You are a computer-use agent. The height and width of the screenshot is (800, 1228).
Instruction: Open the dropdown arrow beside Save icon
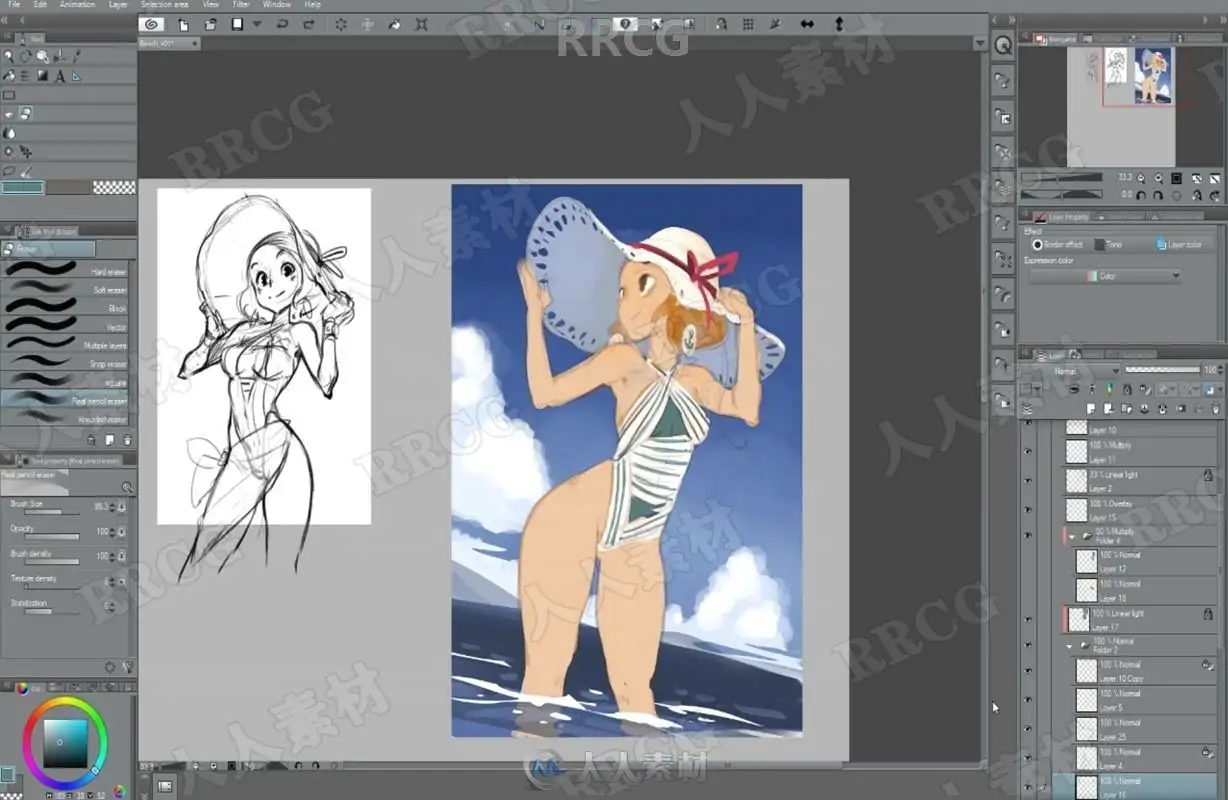(x=257, y=24)
